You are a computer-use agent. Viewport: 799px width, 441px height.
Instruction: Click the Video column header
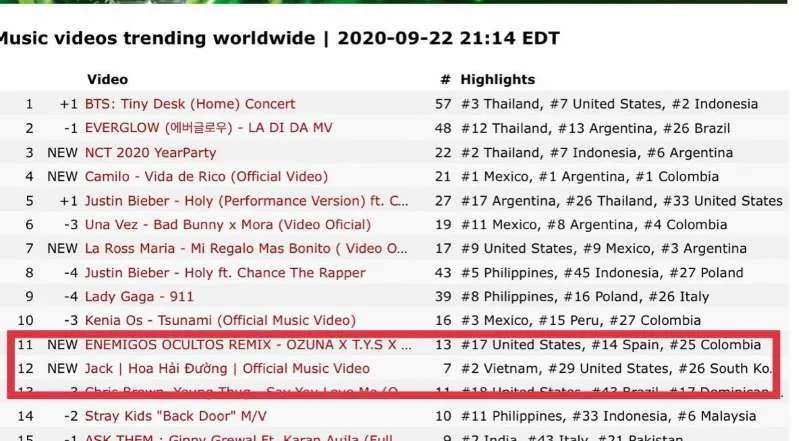107,79
